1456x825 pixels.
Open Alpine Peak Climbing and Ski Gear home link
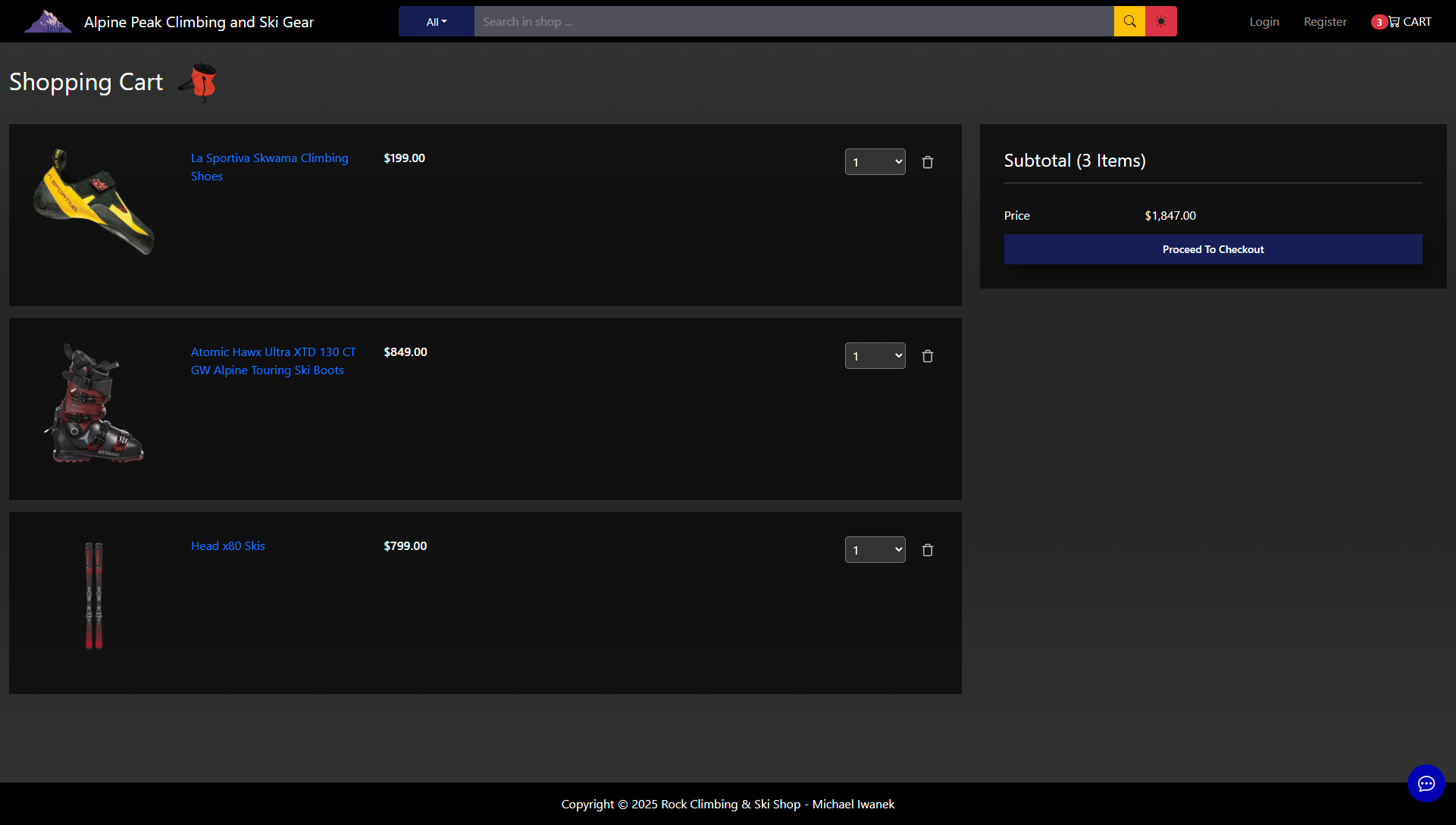[x=199, y=22]
